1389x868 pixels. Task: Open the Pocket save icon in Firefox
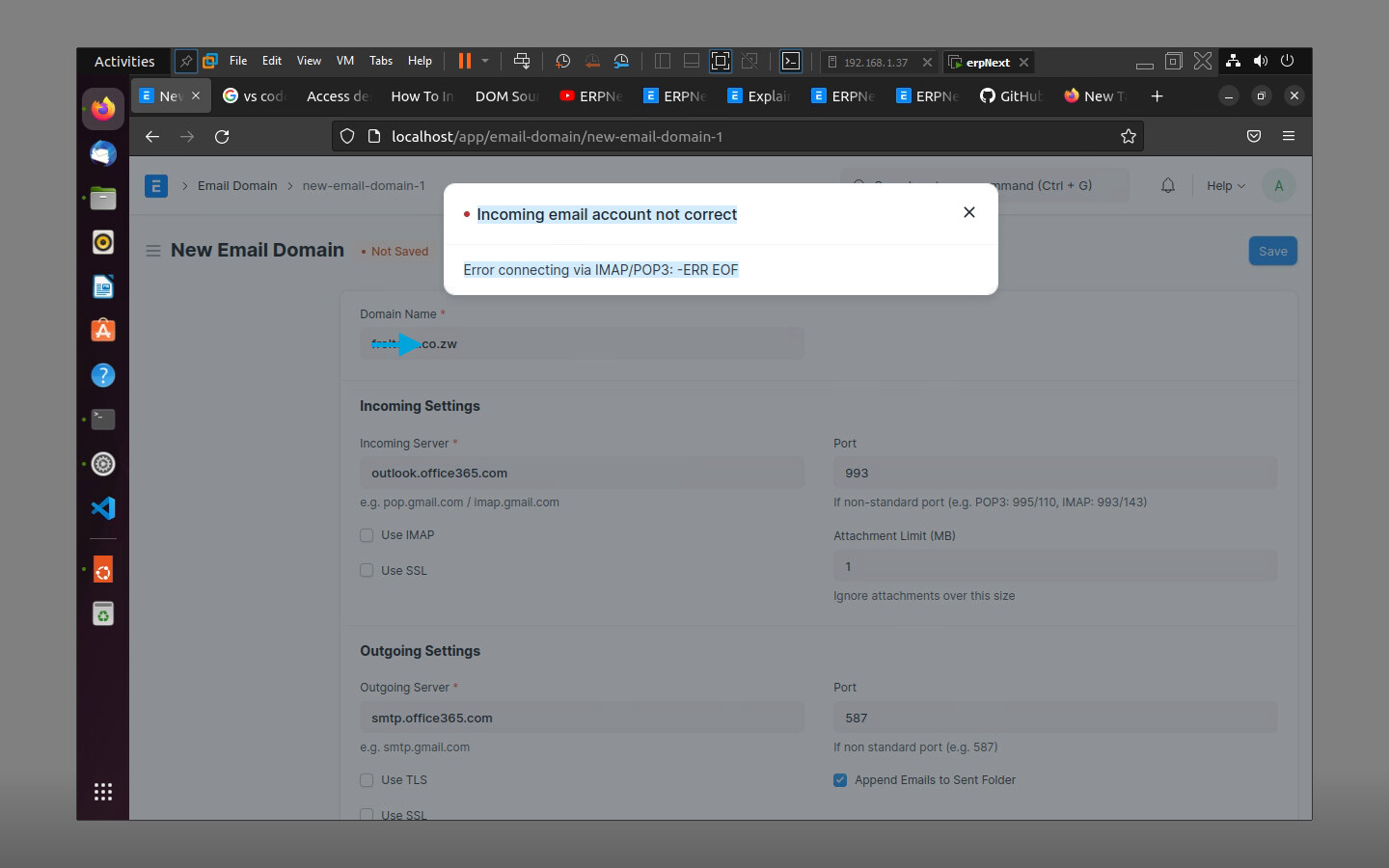(1254, 137)
